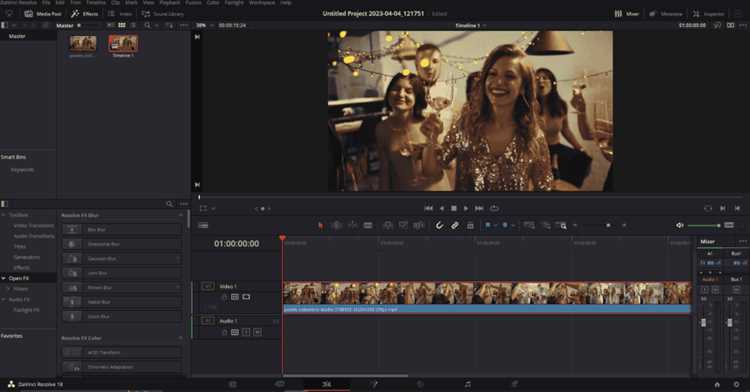Click the Detail Zoom icon
Viewport: 750px width, 392px height.
point(546,225)
